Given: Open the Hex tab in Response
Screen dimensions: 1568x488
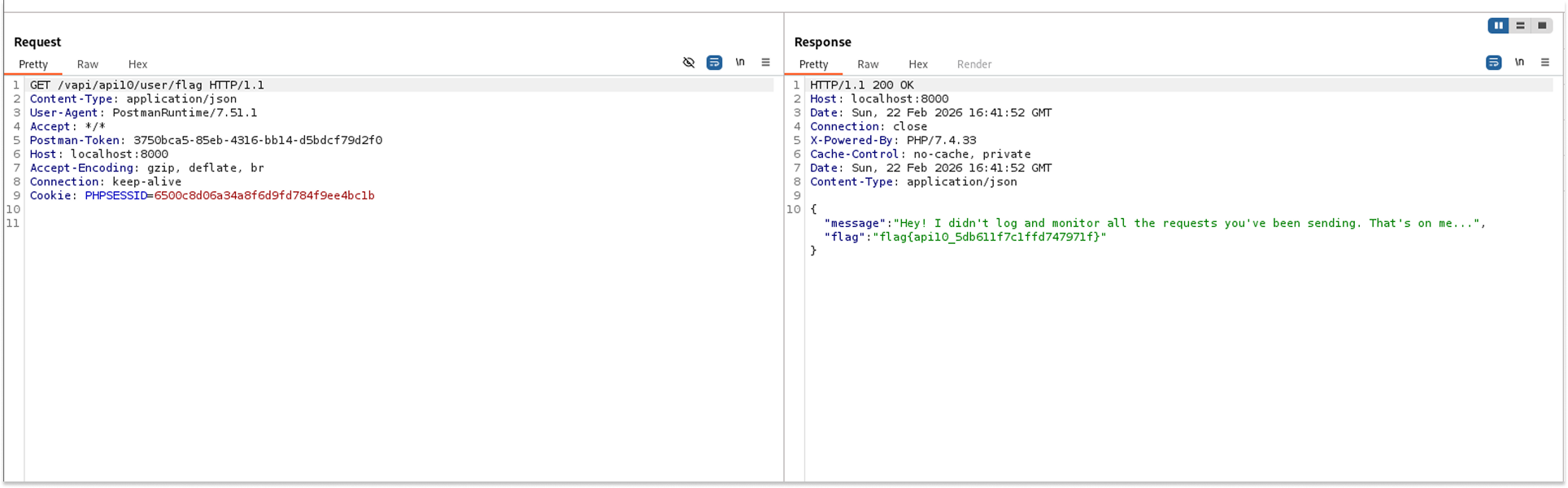Looking at the screenshot, I should pos(917,64).
